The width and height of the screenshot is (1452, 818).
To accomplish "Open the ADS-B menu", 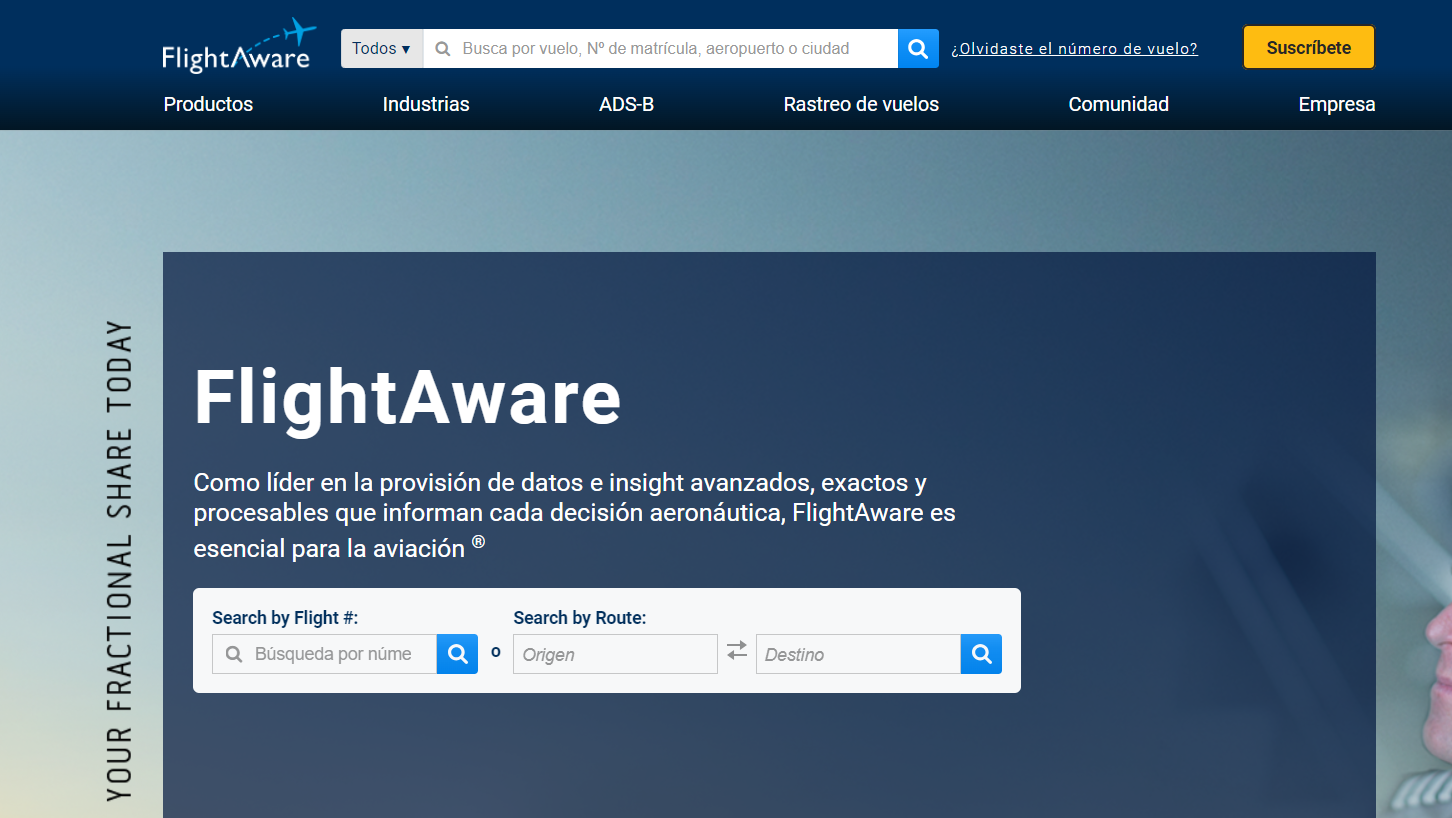I will (x=626, y=104).
